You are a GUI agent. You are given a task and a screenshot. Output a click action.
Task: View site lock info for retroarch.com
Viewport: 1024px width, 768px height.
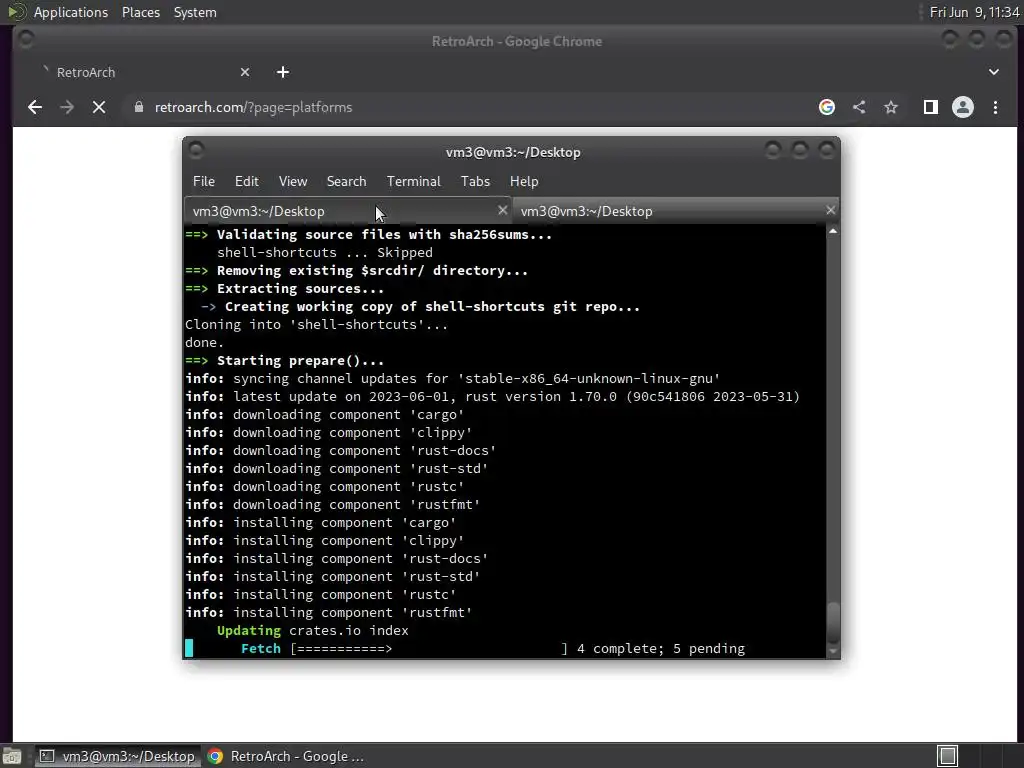138,107
